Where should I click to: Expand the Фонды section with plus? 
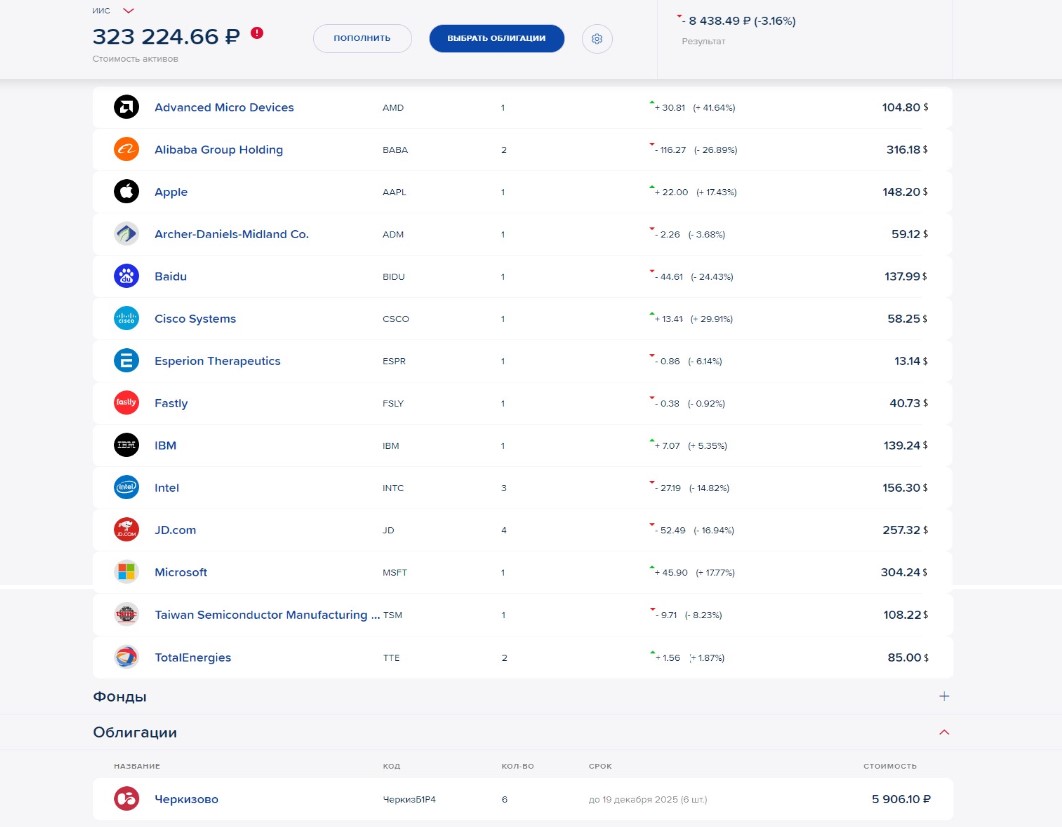point(944,696)
